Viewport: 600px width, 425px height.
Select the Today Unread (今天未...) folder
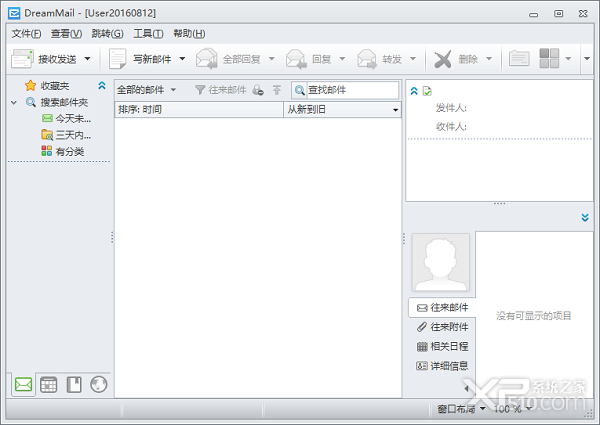coord(66,119)
